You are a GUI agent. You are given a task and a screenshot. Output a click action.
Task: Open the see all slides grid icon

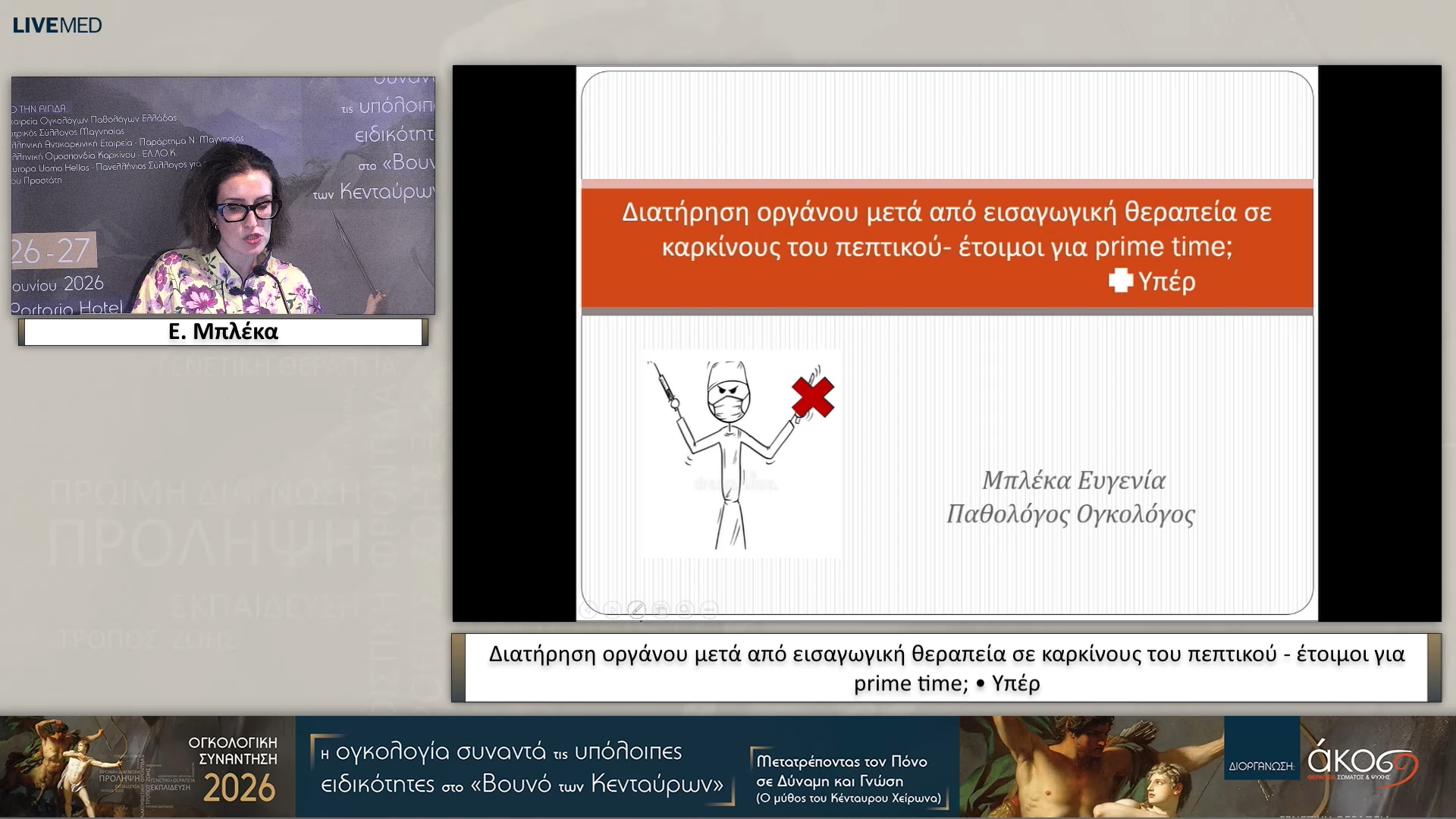pyautogui.click(x=661, y=609)
